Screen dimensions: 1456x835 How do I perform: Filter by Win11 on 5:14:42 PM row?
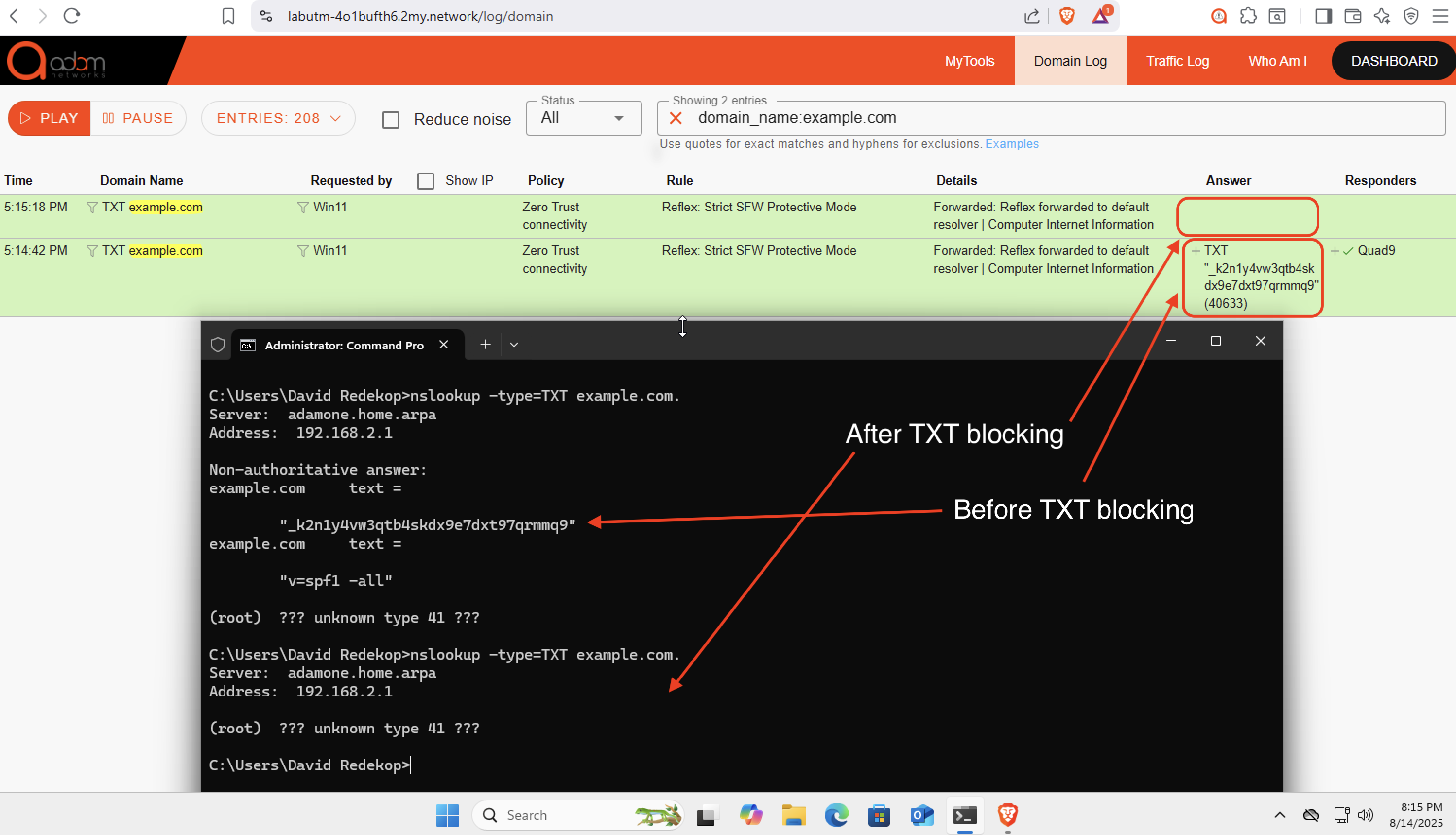click(x=303, y=251)
